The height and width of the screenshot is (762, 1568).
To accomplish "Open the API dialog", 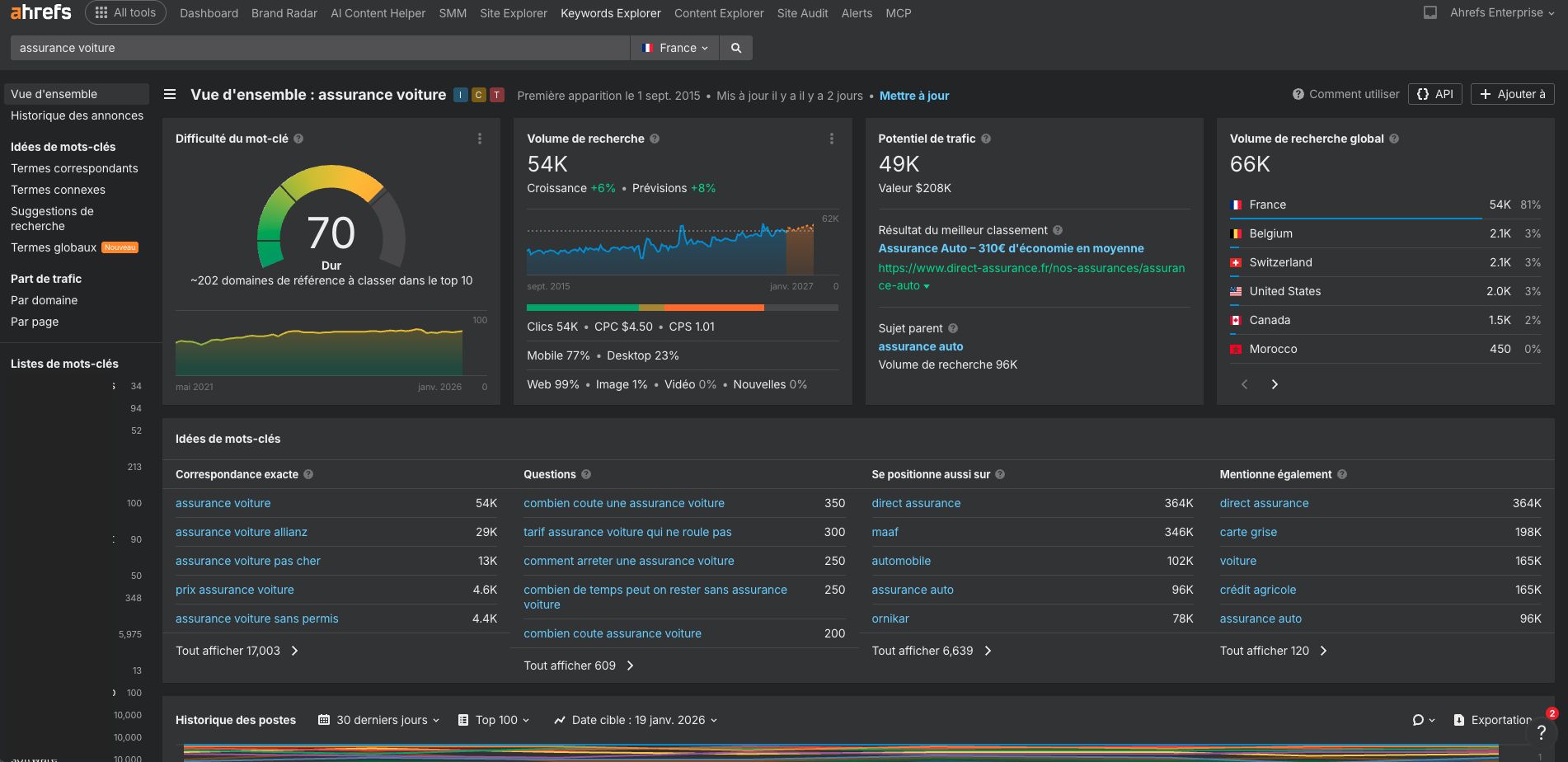I will [x=1434, y=94].
